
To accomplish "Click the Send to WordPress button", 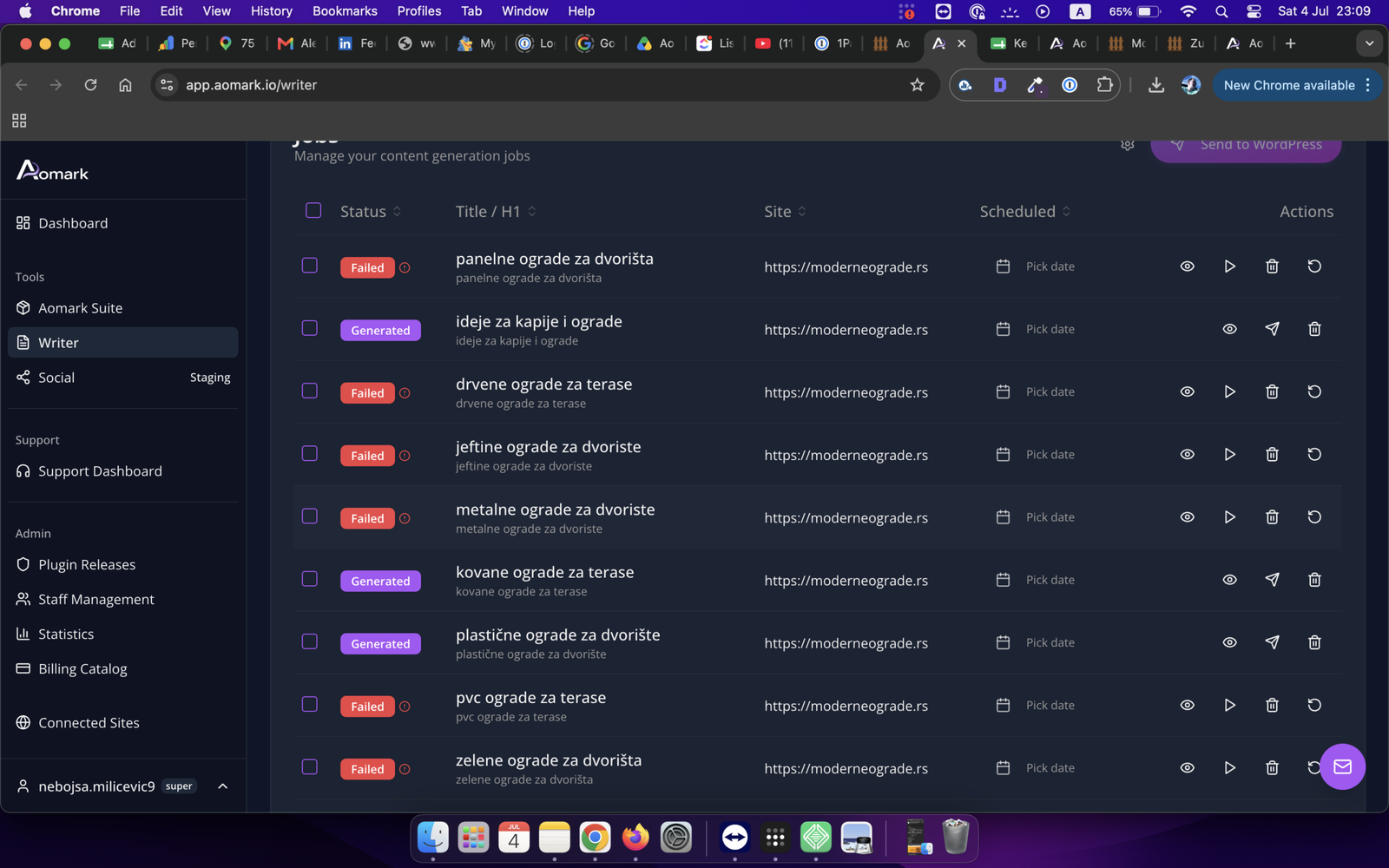I will pyautogui.click(x=1246, y=148).
